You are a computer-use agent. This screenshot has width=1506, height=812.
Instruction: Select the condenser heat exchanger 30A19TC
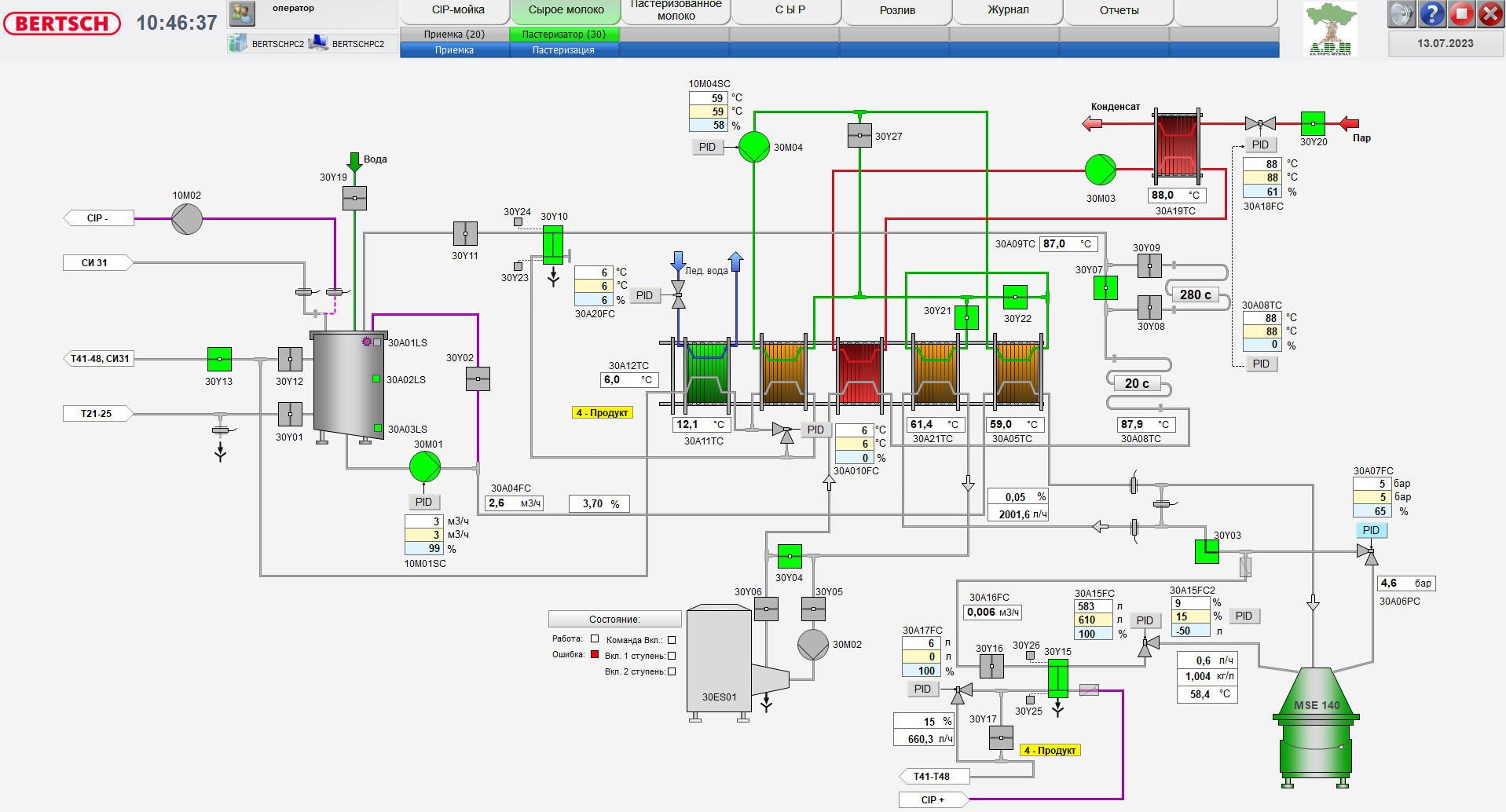coord(1175,146)
